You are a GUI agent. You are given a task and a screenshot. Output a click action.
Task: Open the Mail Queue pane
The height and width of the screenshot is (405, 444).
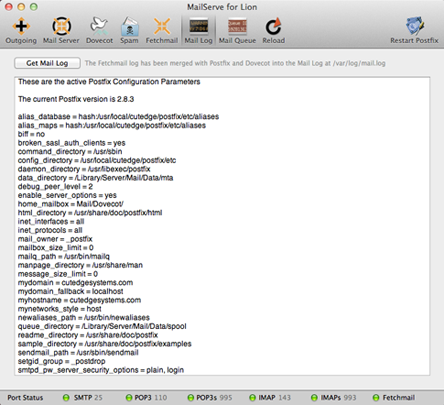237,30
